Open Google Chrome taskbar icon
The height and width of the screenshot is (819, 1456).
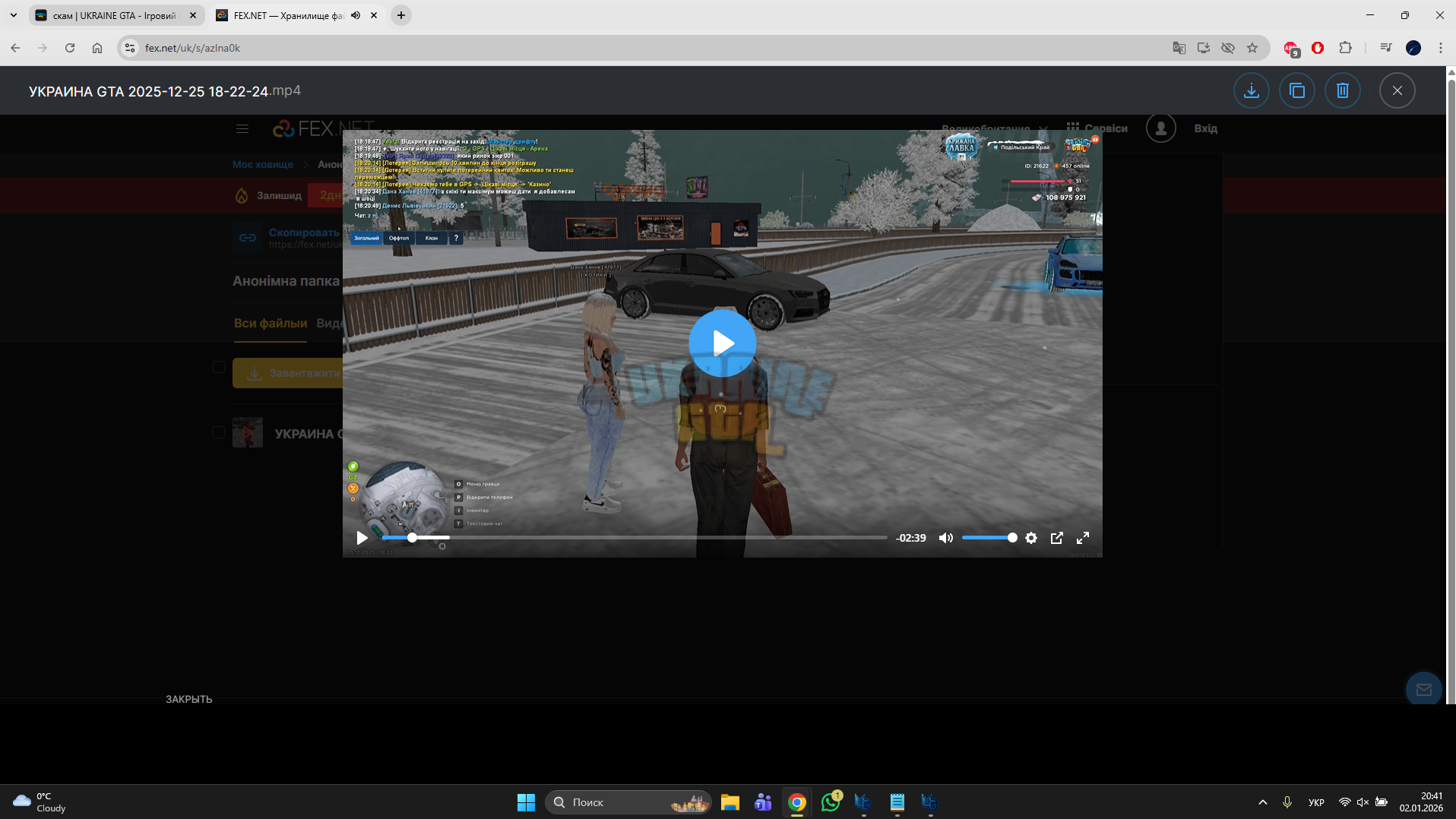[x=797, y=802]
